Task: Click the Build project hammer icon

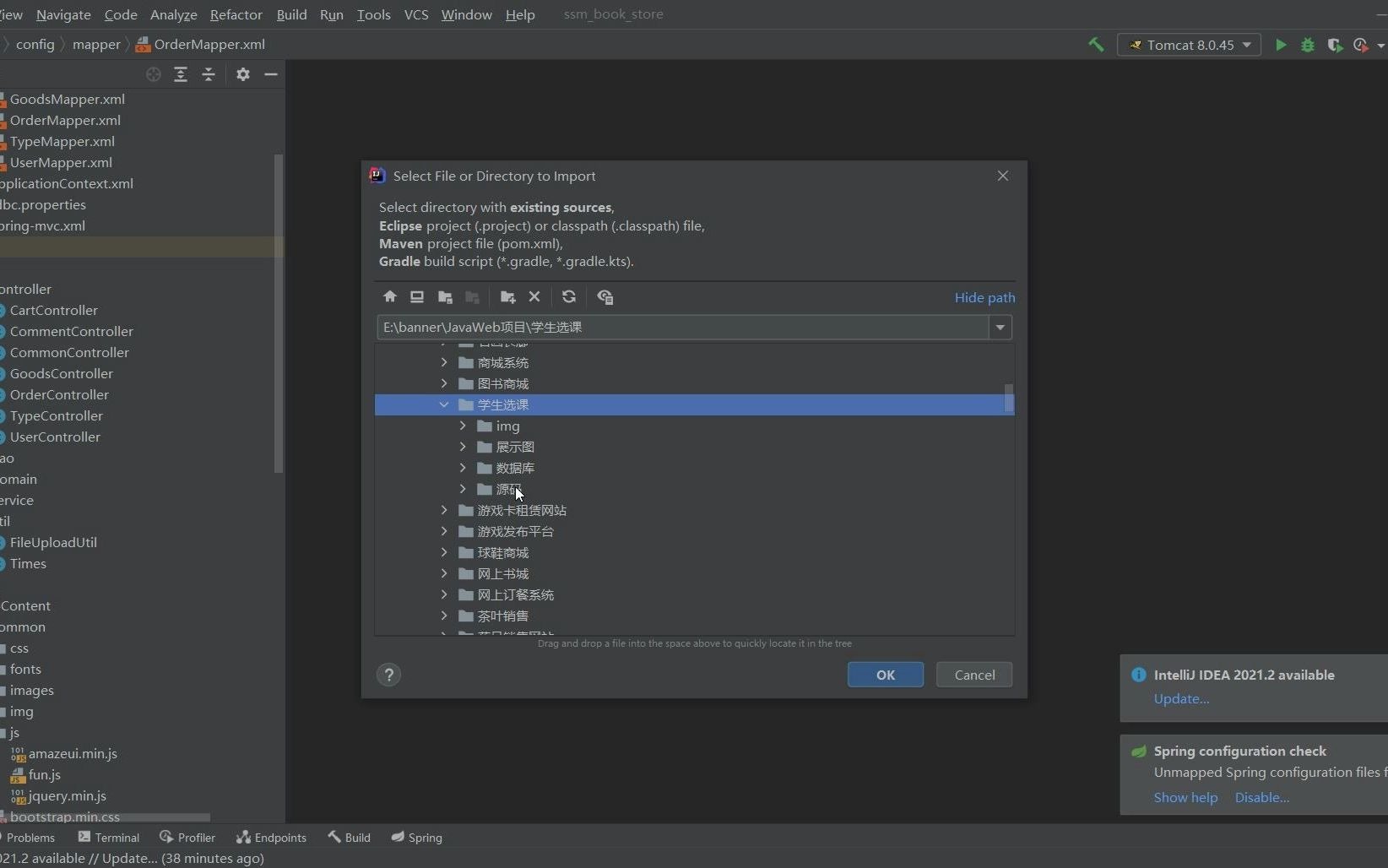Action: click(1096, 45)
